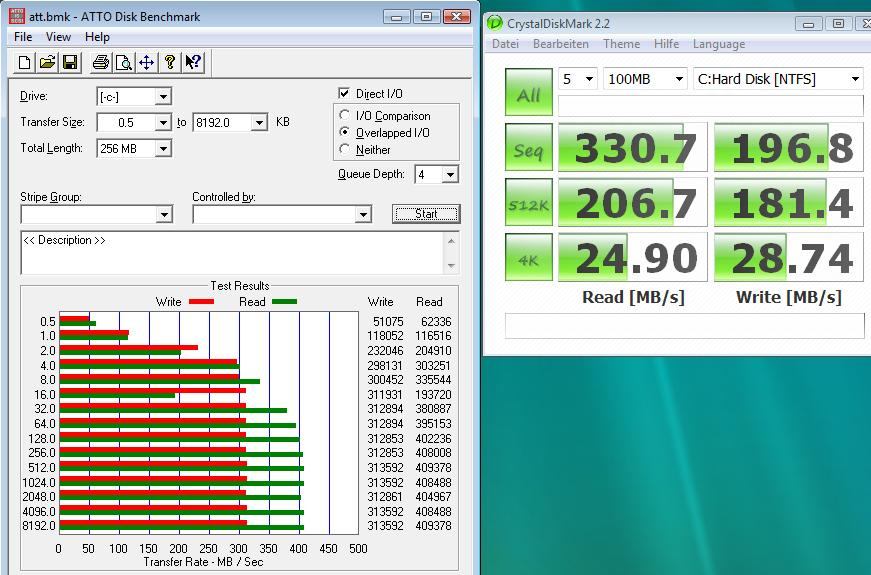The height and width of the screenshot is (575, 871).
Task: Open Theme menu in CrystalDiskMark
Action: 622,44
